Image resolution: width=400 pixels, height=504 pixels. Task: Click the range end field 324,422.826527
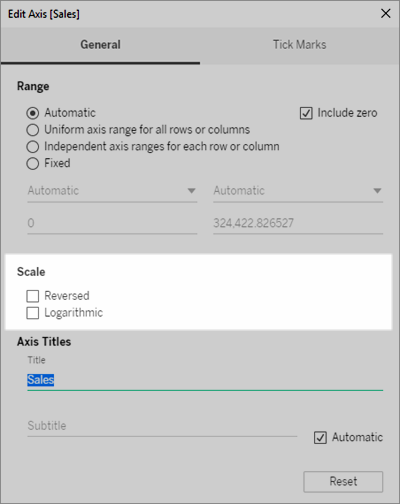(298, 223)
